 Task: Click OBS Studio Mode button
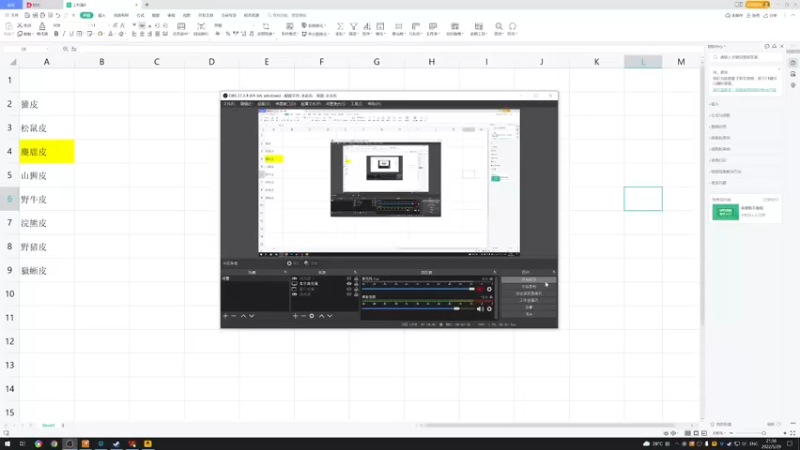pos(529,301)
